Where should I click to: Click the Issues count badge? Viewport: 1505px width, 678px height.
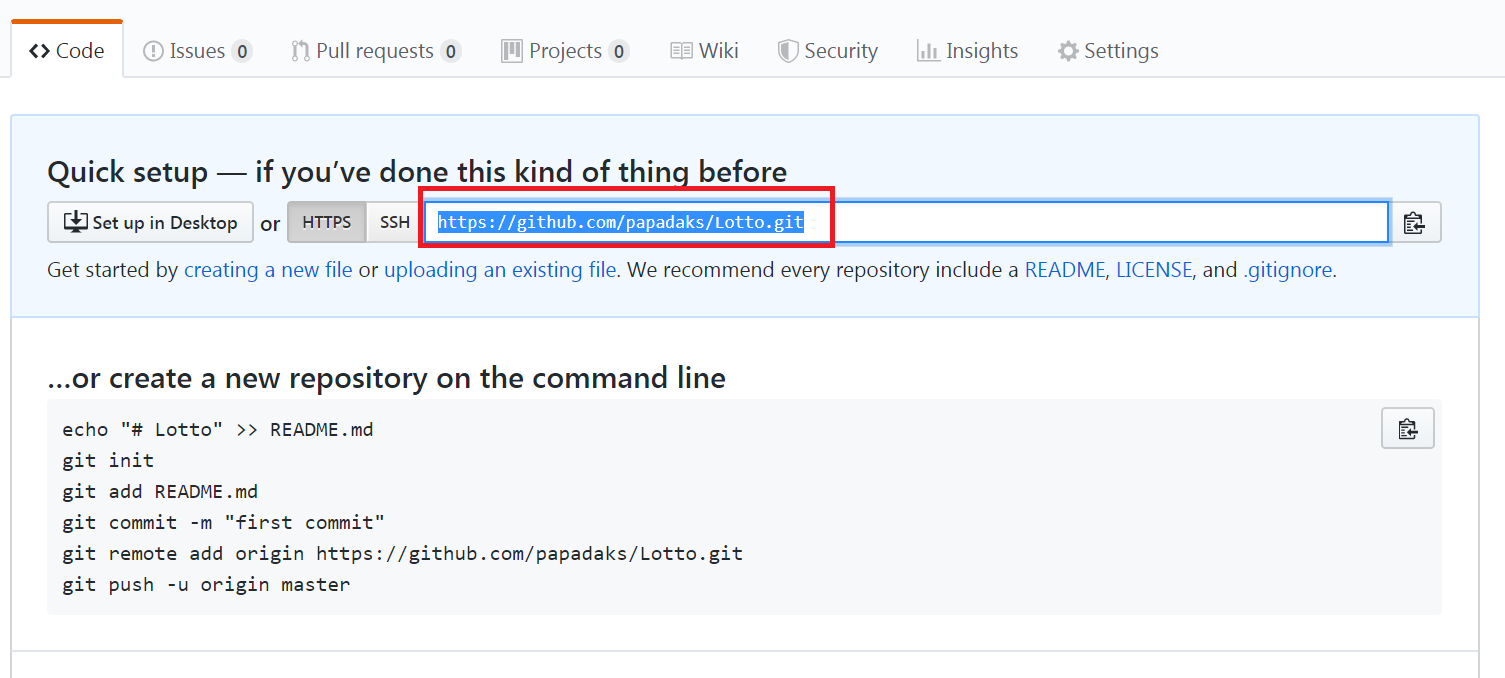[242, 51]
